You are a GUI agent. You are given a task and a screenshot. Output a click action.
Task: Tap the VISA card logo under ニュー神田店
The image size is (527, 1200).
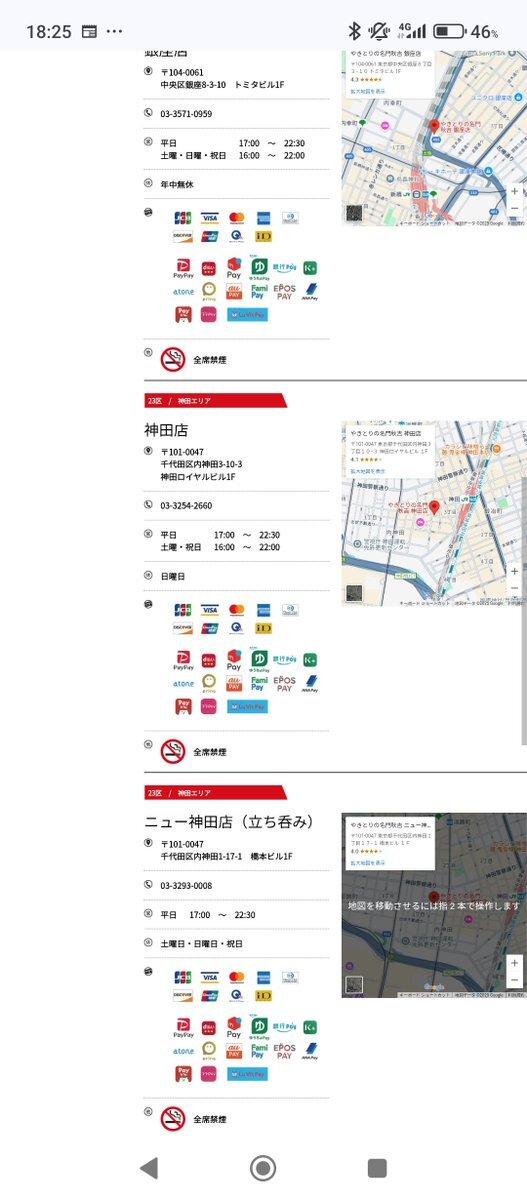[x=209, y=978]
